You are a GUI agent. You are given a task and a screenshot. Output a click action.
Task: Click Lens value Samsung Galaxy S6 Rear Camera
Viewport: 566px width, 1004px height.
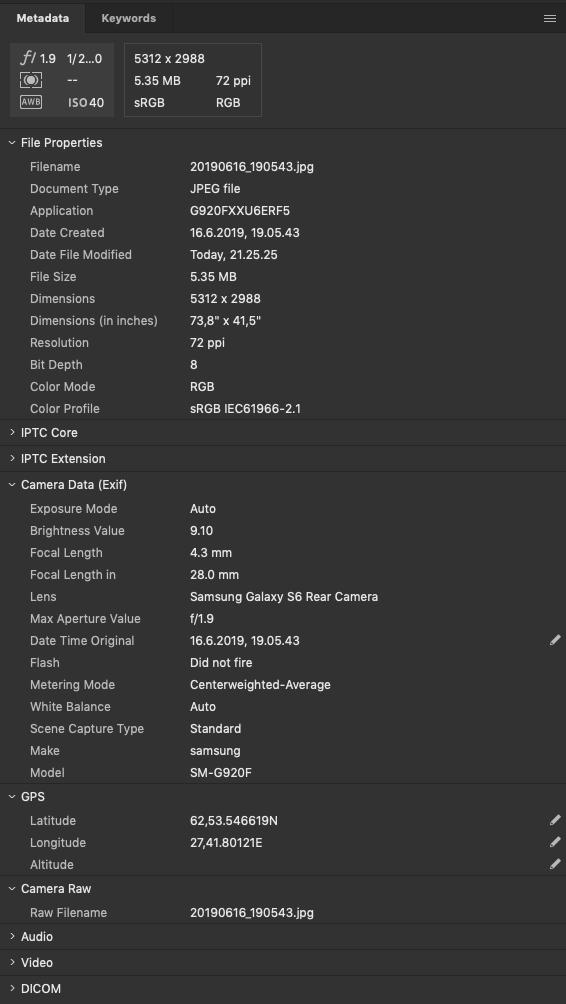[284, 597]
